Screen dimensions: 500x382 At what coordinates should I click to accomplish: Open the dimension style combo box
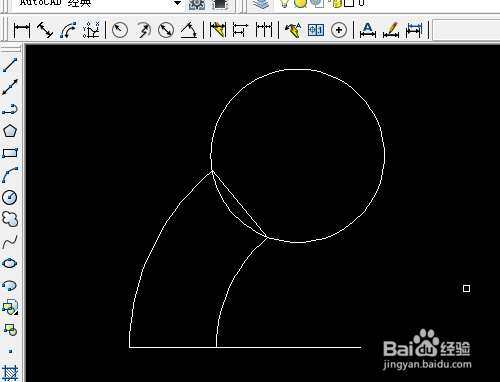pyautogui.click(x=467, y=30)
